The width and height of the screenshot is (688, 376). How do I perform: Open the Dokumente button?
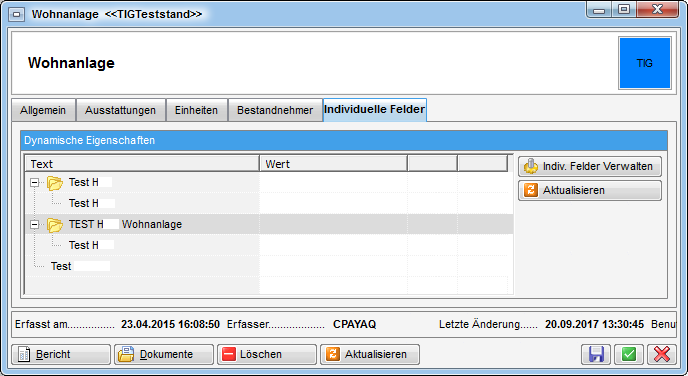[164, 354]
